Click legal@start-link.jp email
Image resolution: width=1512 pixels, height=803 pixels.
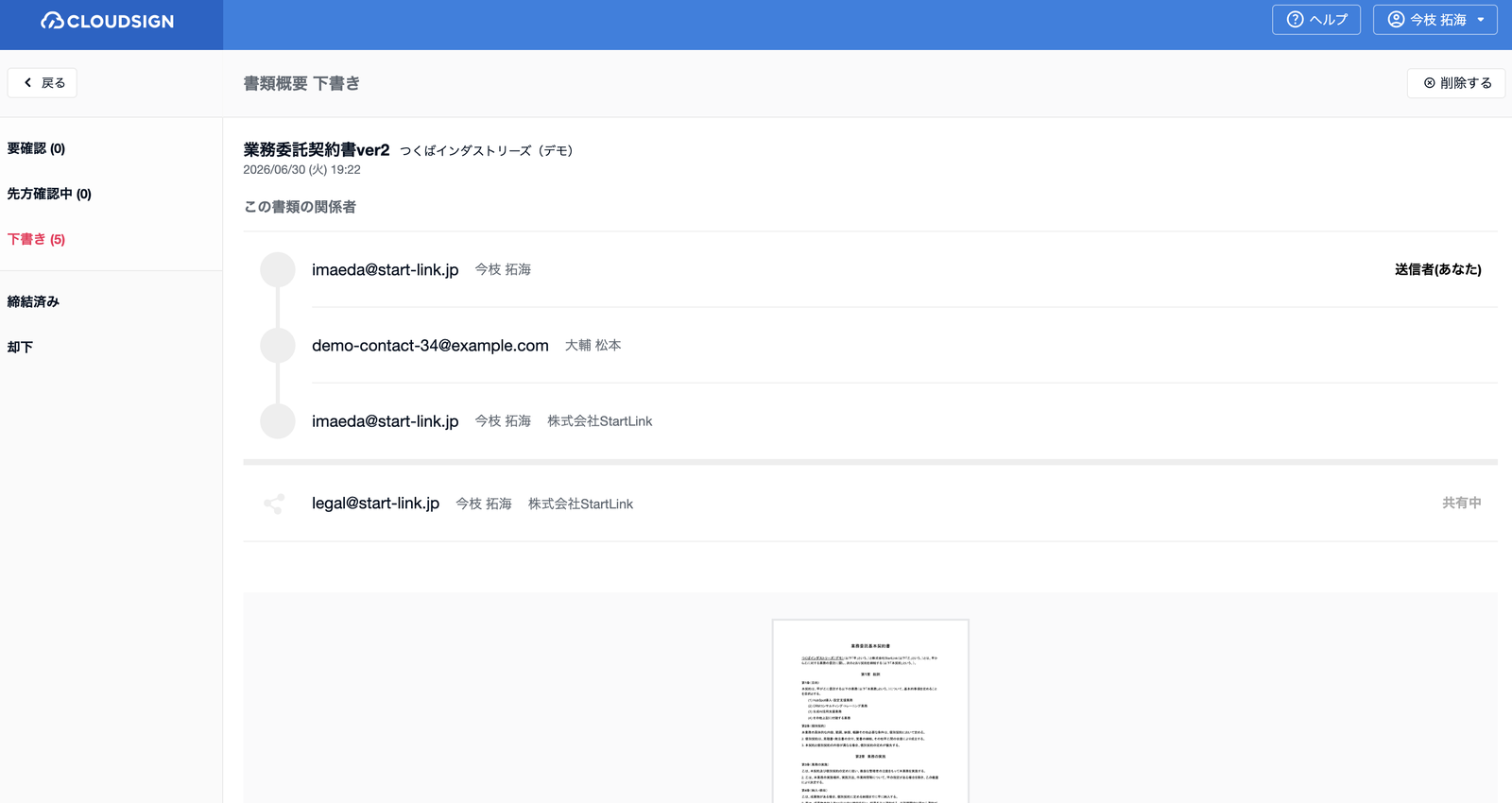point(375,504)
